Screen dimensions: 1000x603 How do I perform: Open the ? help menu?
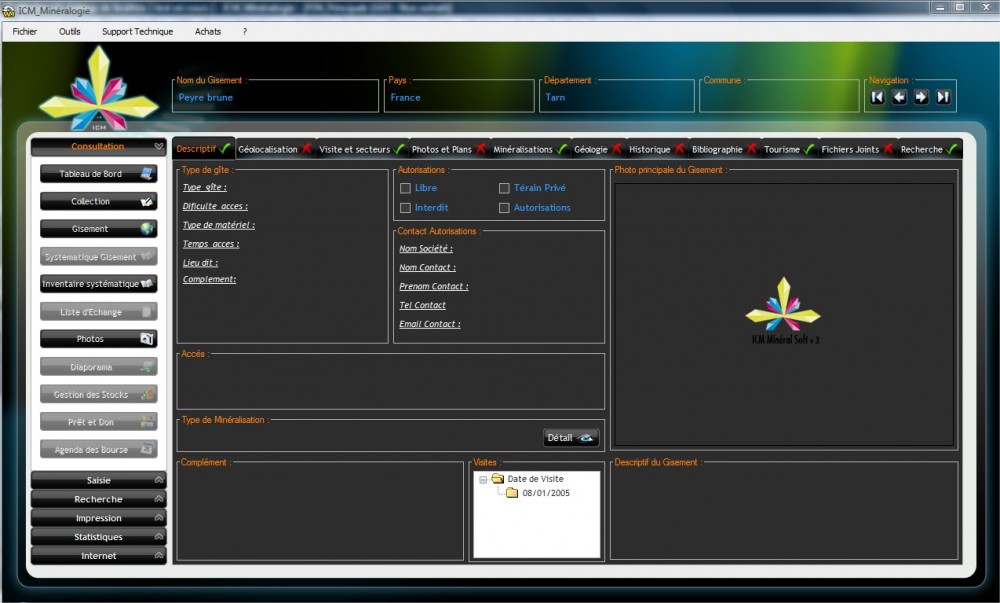point(245,31)
